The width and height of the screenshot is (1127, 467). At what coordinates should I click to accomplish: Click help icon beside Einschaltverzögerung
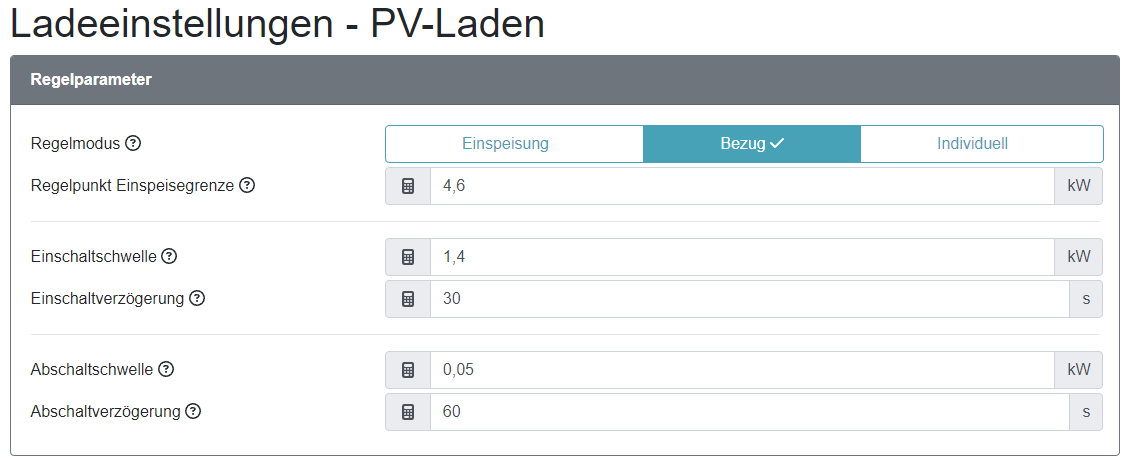click(197, 298)
